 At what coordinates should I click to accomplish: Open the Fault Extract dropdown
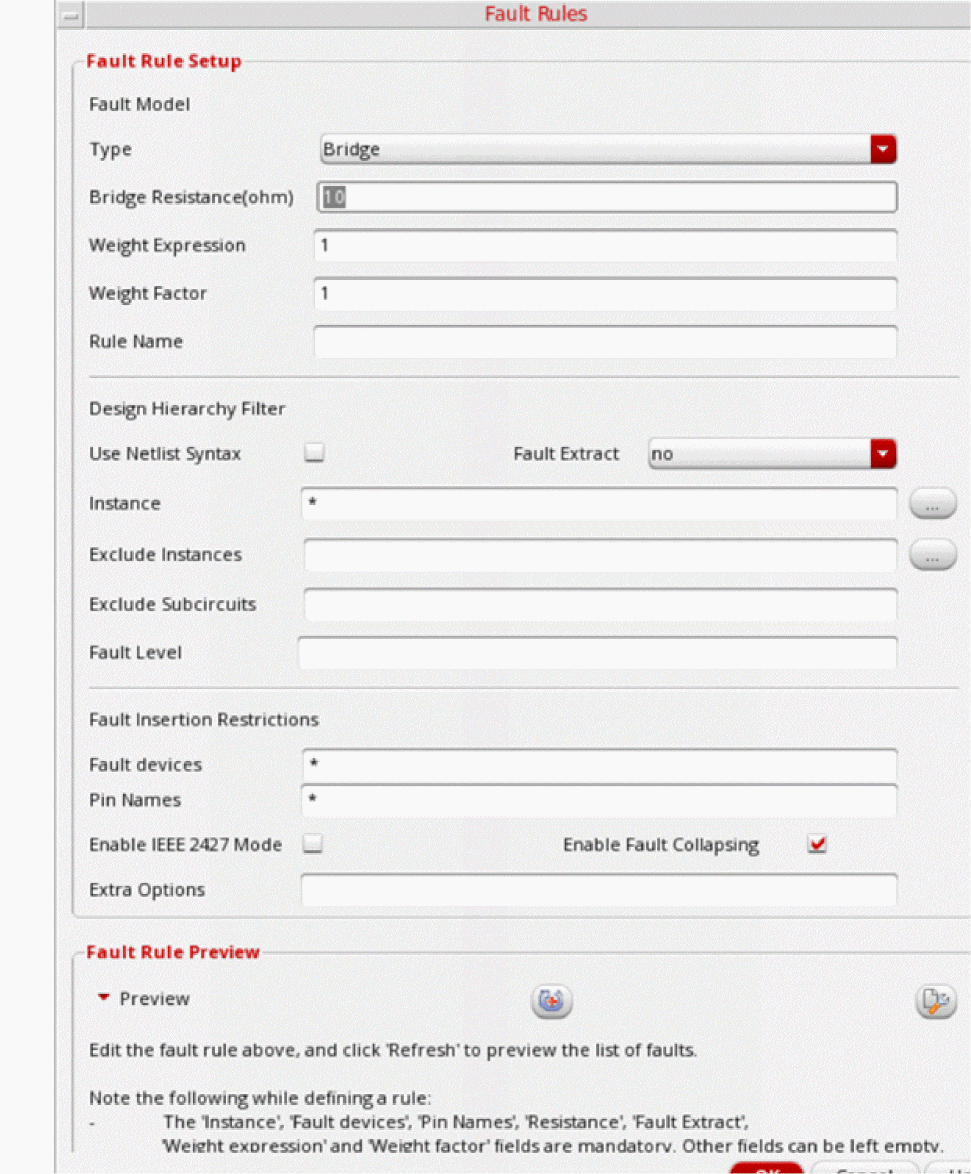click(772, 454)
